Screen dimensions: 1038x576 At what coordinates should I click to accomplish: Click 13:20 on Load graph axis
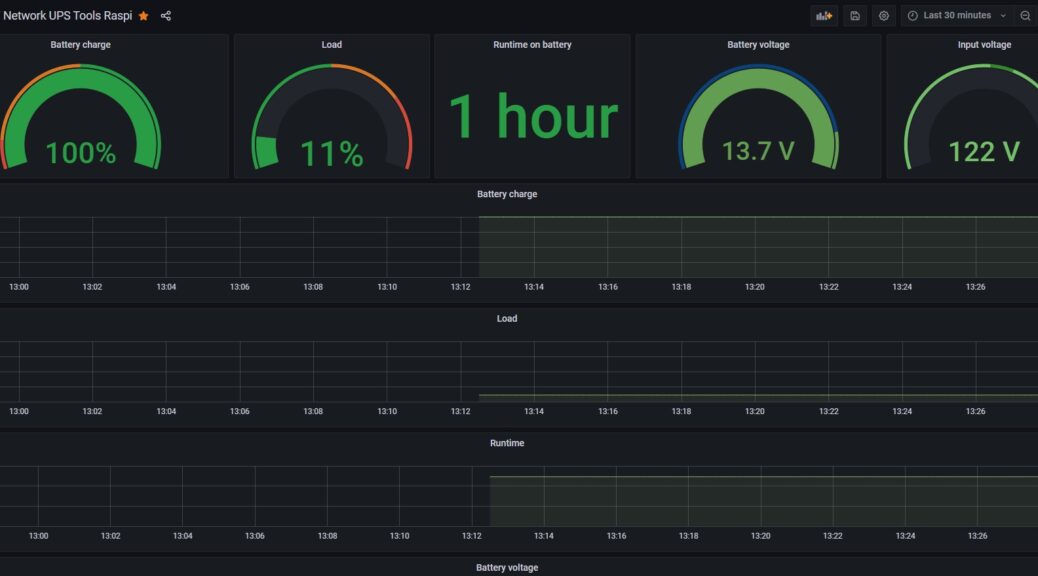[755, 411]
